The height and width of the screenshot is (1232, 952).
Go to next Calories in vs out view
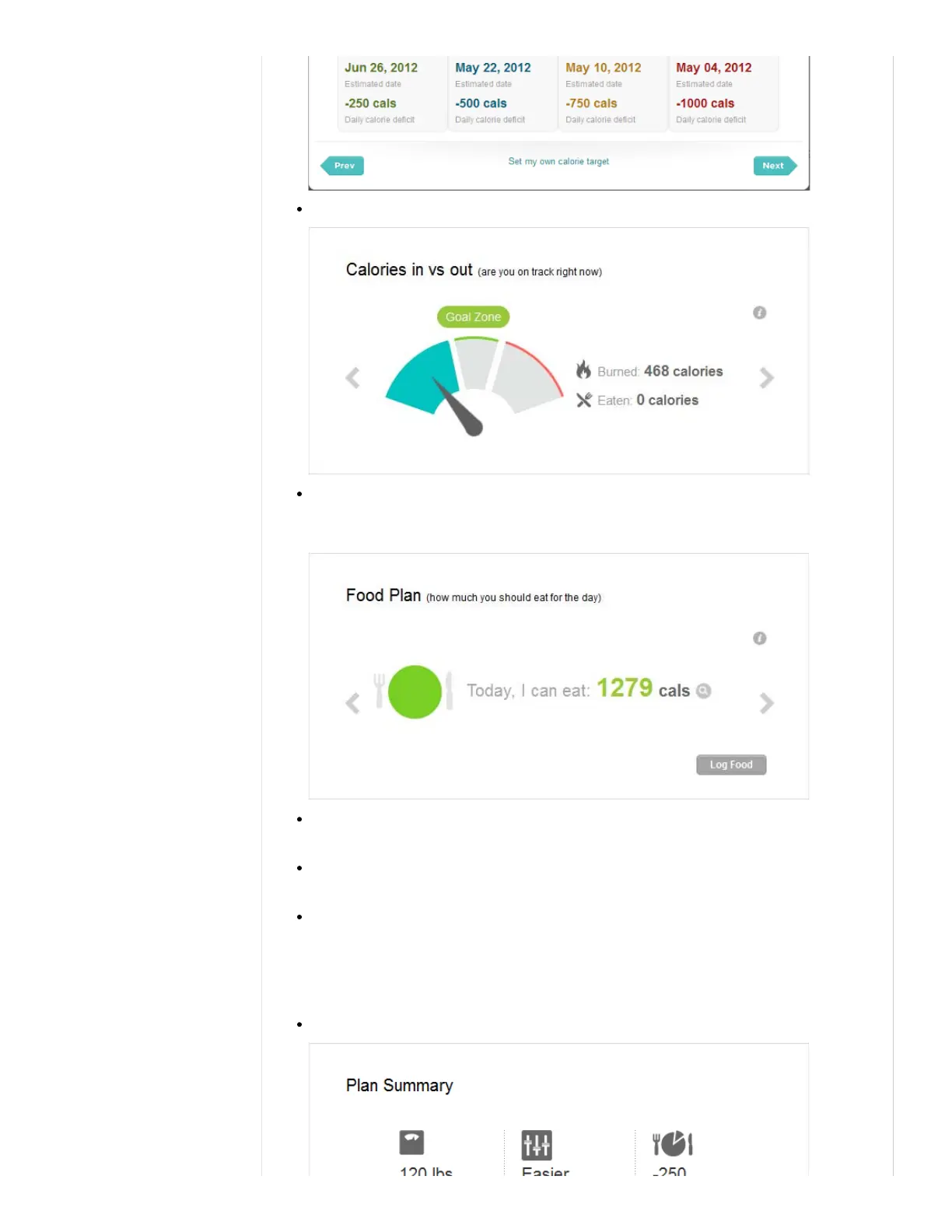coord(767,378)
